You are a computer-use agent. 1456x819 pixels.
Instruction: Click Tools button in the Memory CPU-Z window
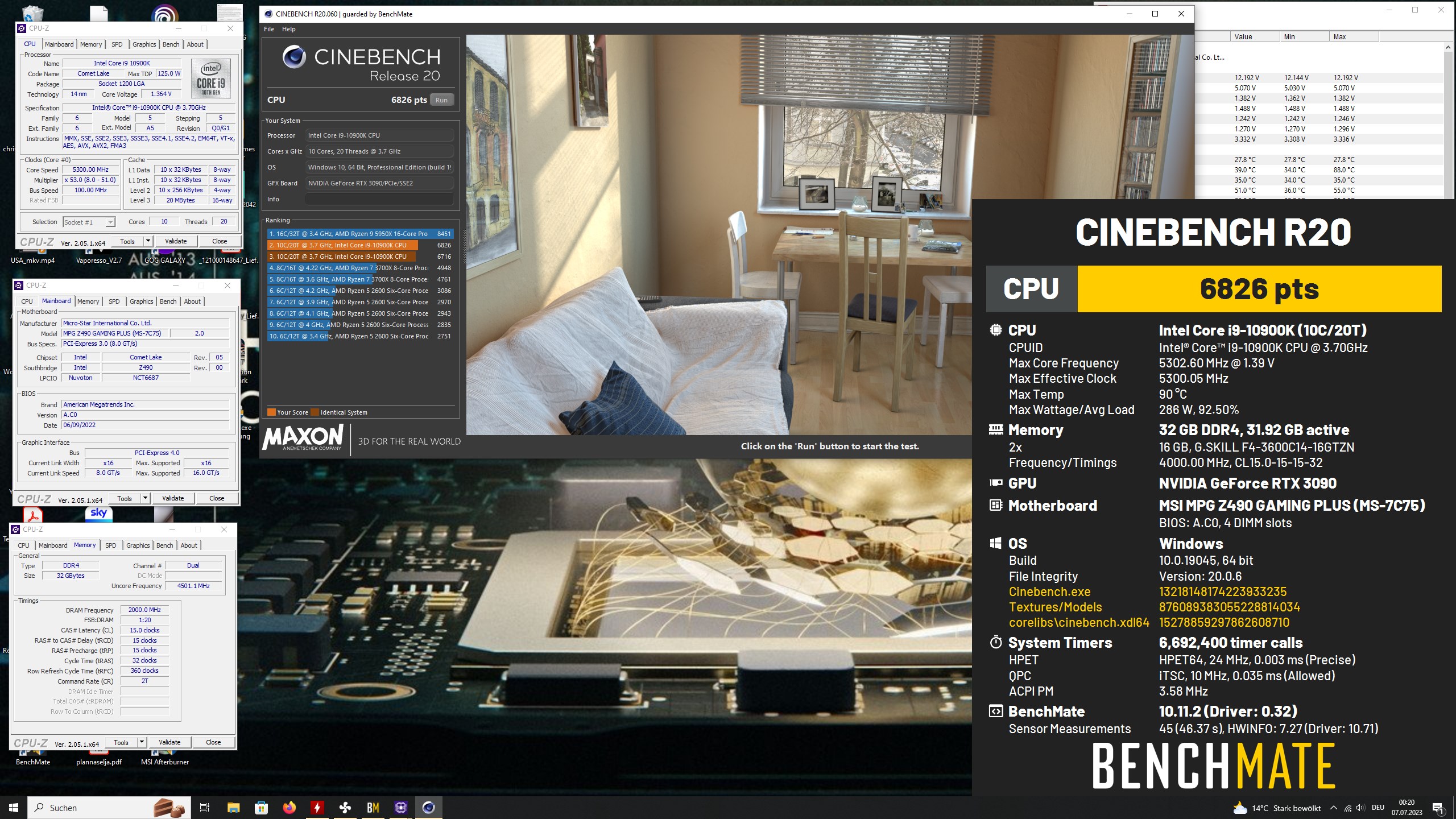[121, 742]
